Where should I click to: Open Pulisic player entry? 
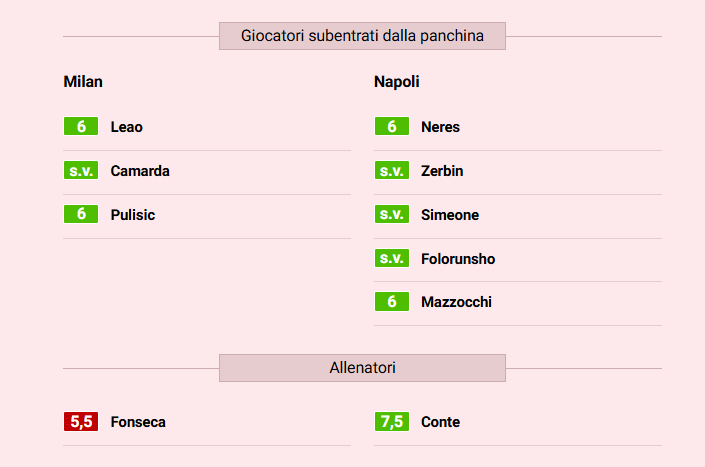[x=133, y=215]
